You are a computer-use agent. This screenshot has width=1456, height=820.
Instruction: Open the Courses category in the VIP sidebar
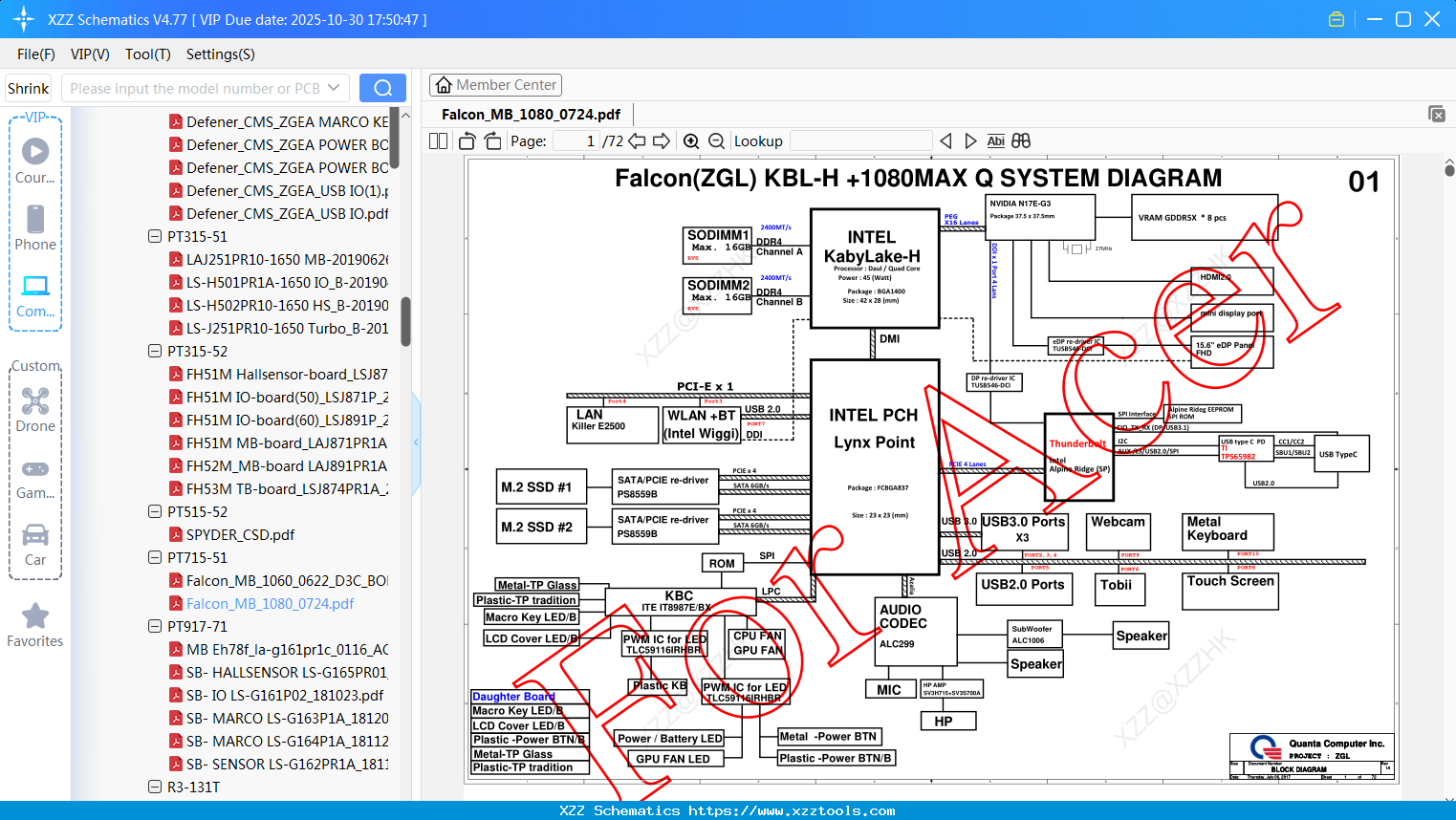35,160
